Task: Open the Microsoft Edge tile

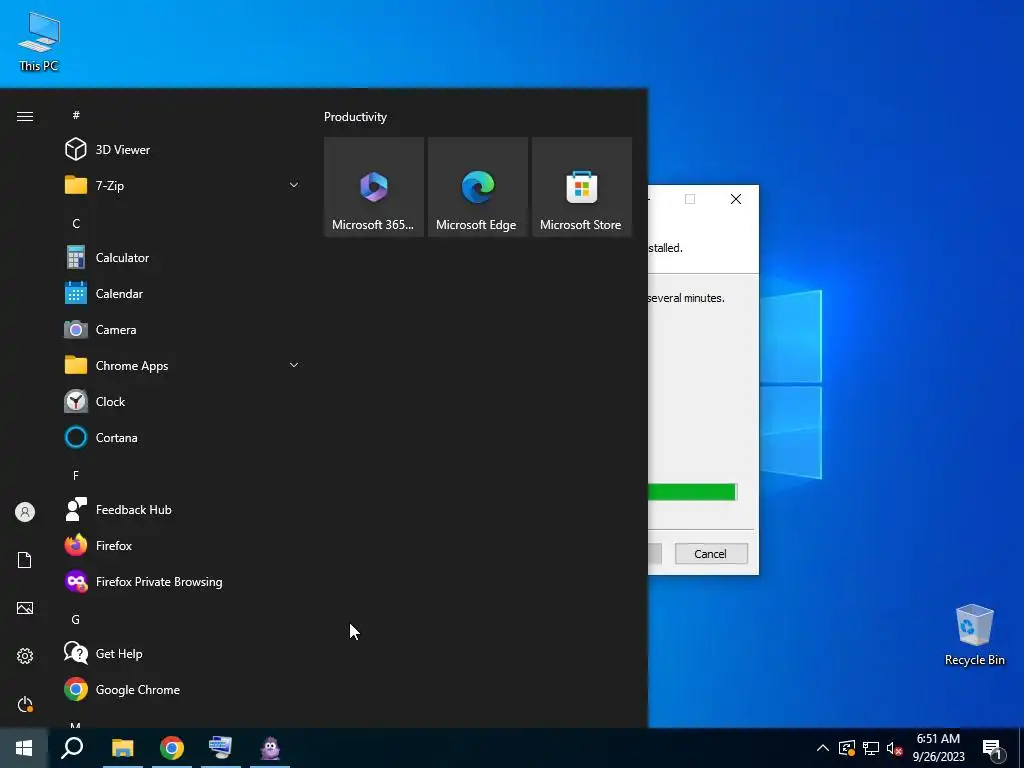Action: (477, 187)
